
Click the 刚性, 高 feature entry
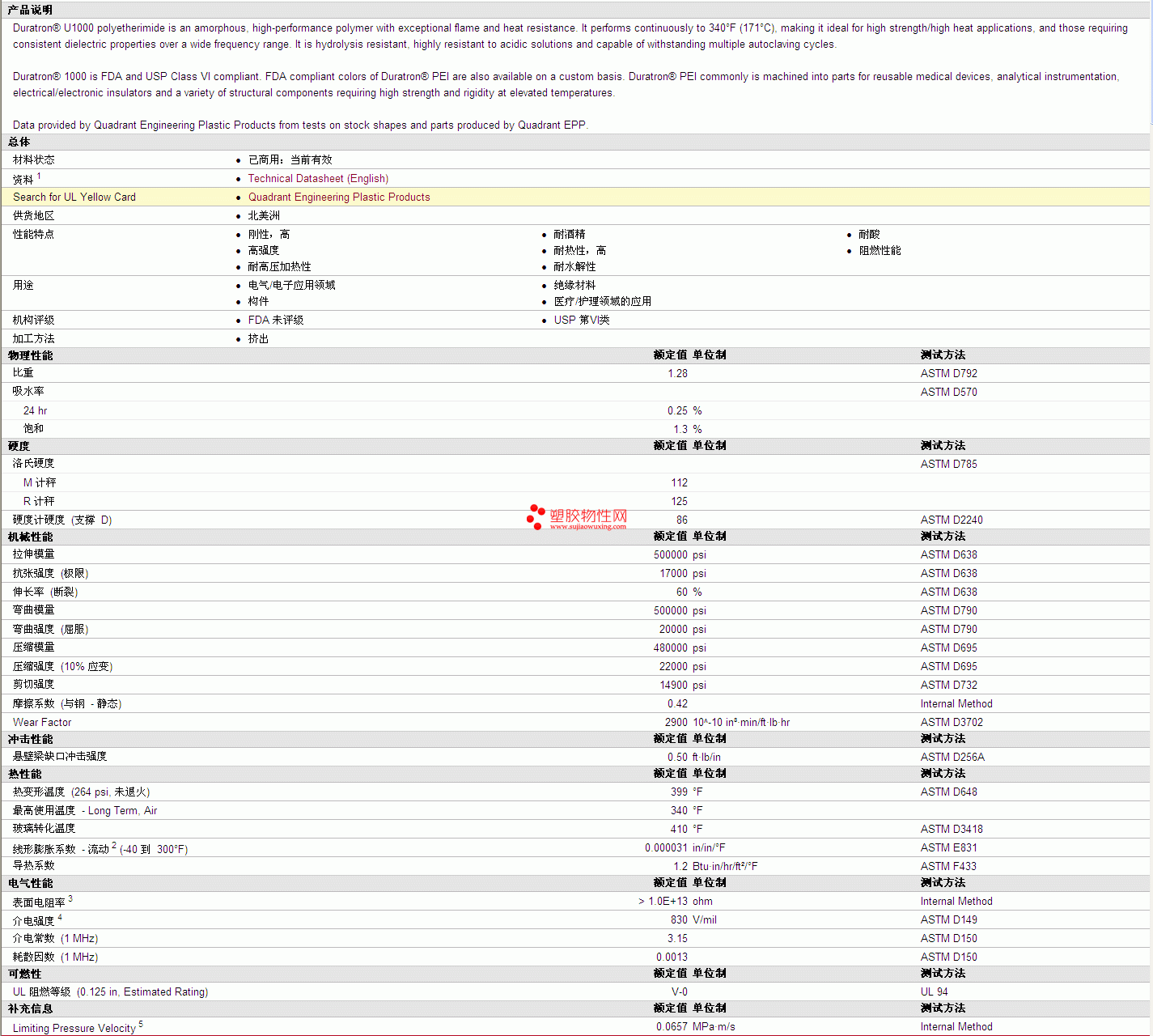click(269, 235)
